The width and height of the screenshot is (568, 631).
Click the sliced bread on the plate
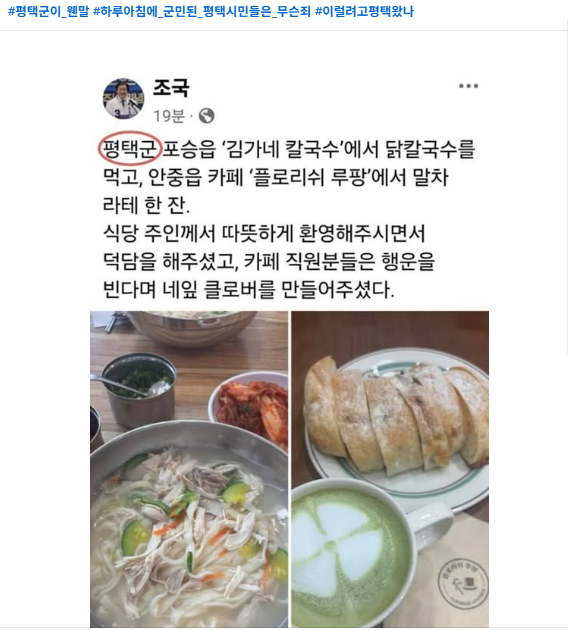397,414
